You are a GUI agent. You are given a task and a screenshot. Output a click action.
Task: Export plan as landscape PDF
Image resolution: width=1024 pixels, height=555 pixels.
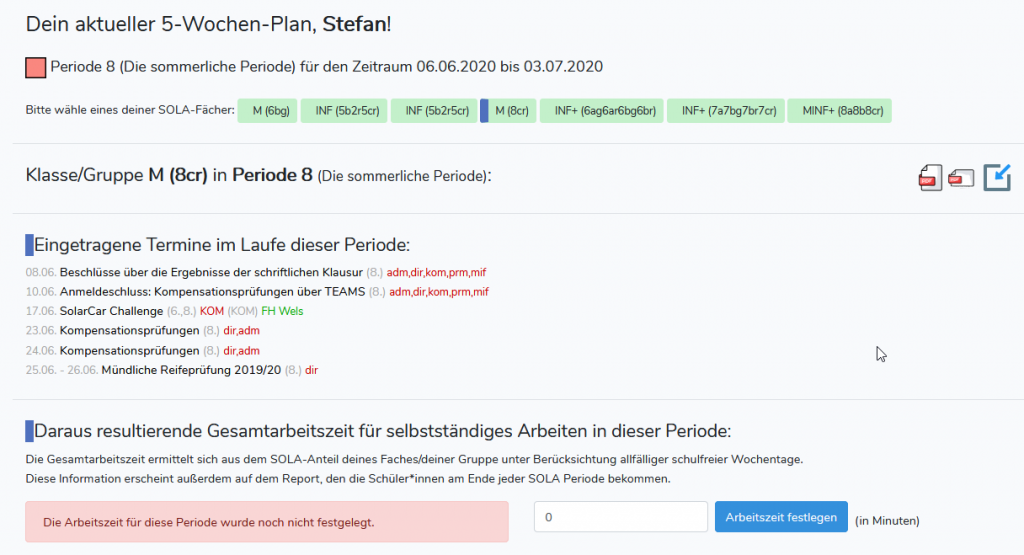tap(961, 178)
